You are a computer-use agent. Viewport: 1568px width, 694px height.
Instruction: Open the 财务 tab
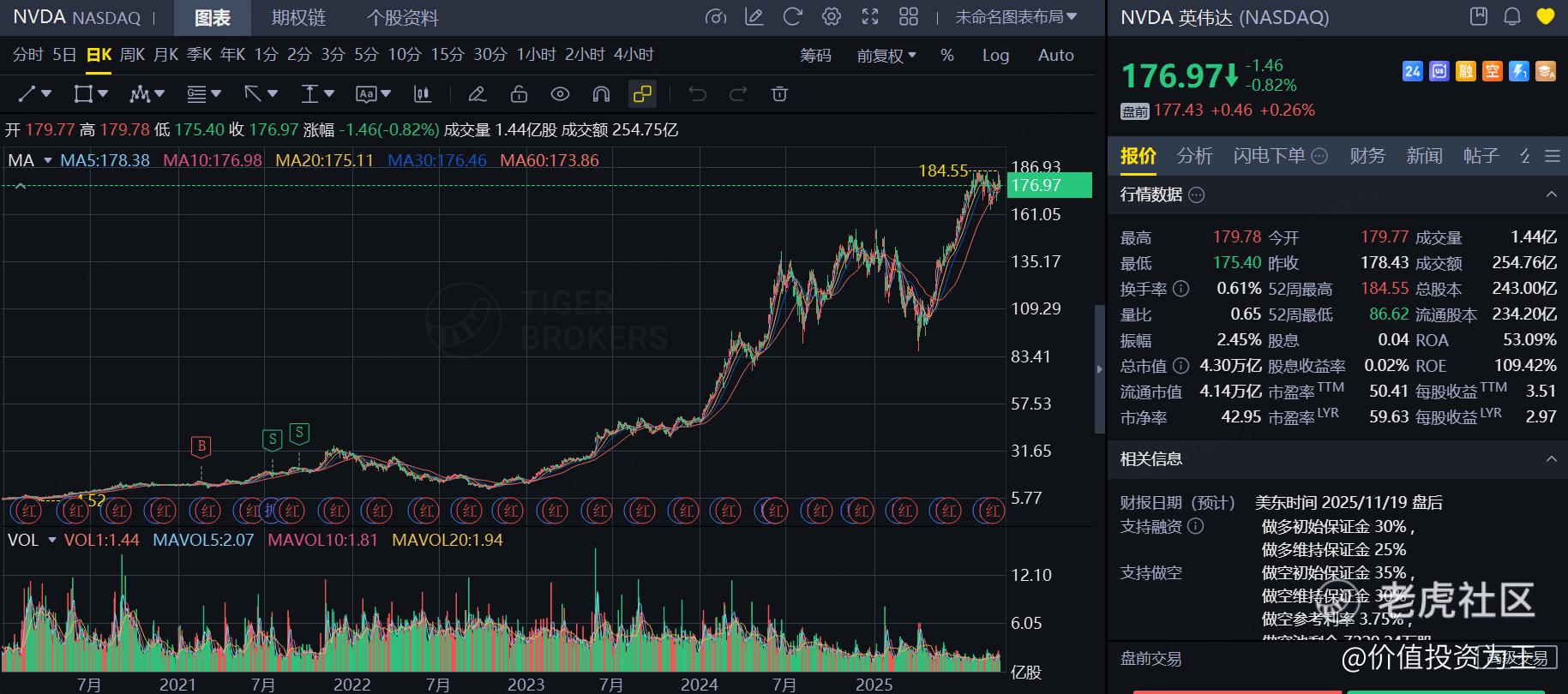[1367, 156]
